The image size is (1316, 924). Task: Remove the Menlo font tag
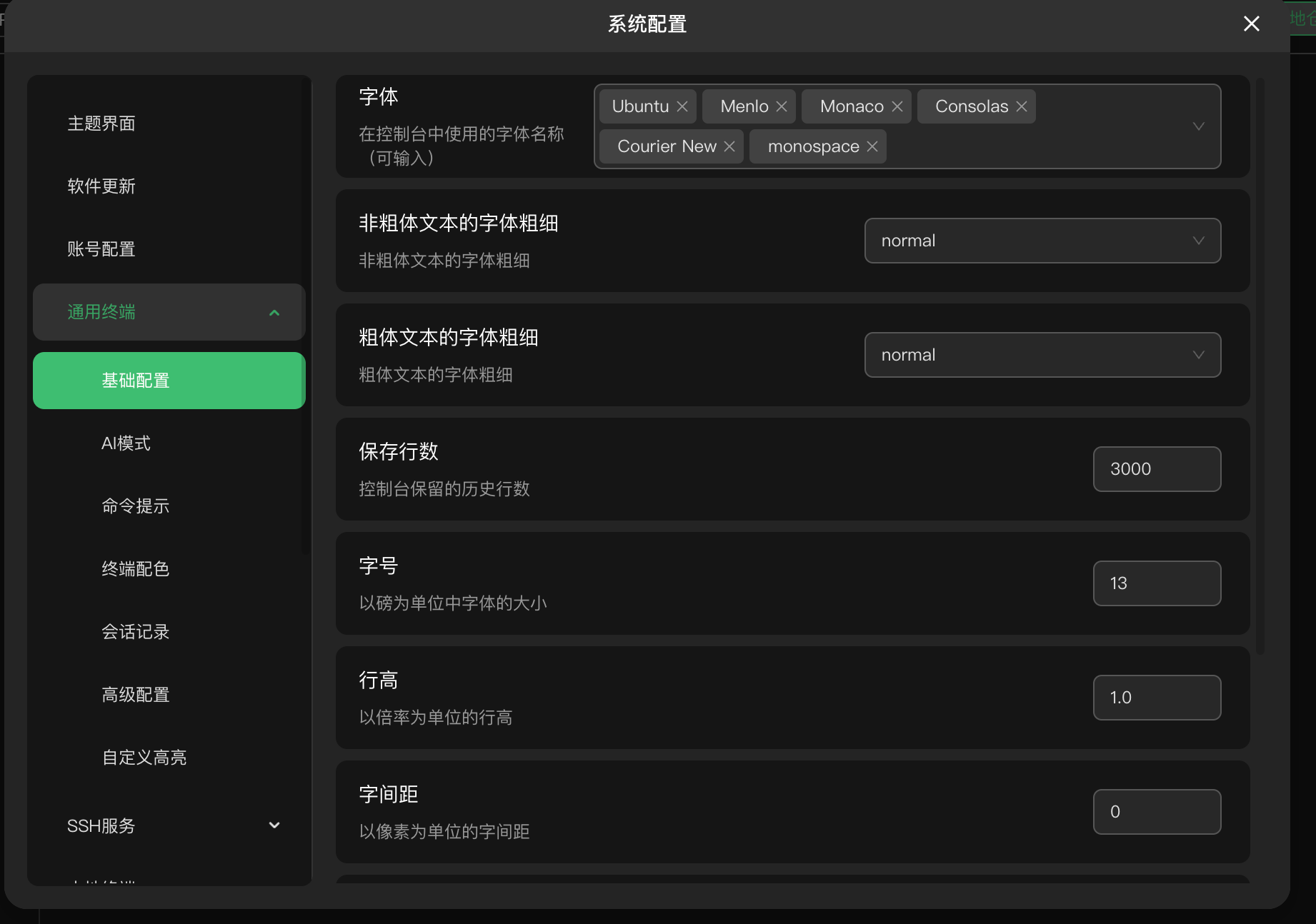[x=780, y=106]
